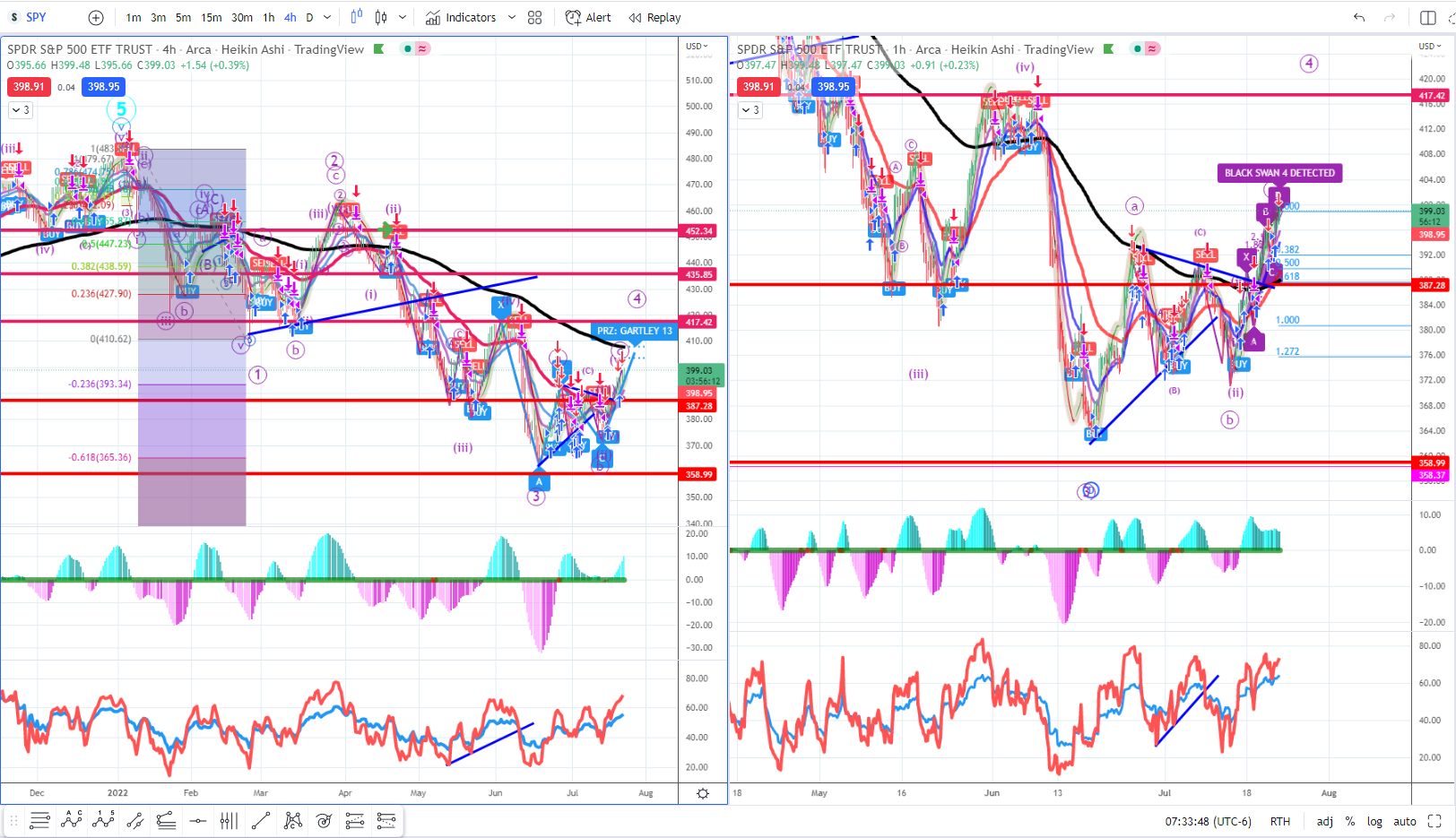Select the parallel channel drawing tool
Screen dimensions: 1456x838
pos(134,820)
